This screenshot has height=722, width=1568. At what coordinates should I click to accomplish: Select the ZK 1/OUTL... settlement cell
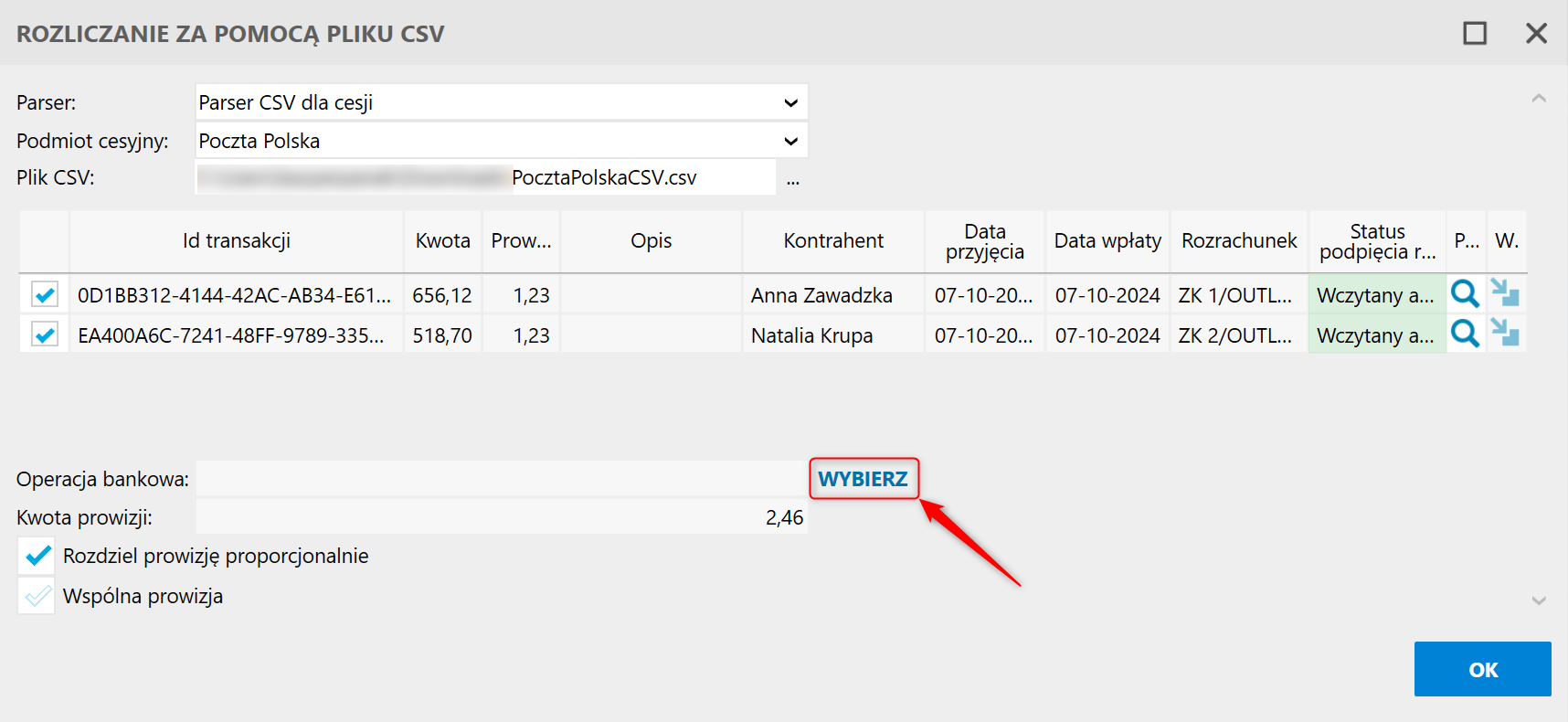1239,295
